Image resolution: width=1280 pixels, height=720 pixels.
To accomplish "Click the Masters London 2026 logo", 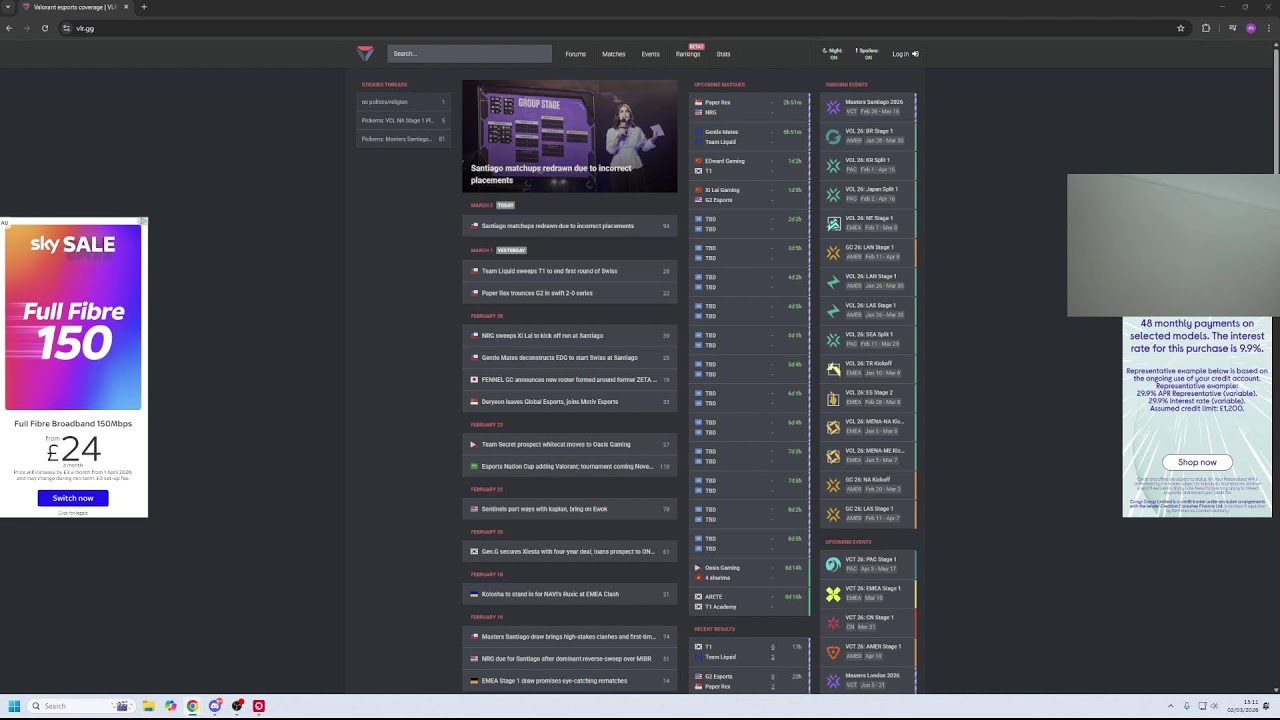I will (x=833, y=680).
